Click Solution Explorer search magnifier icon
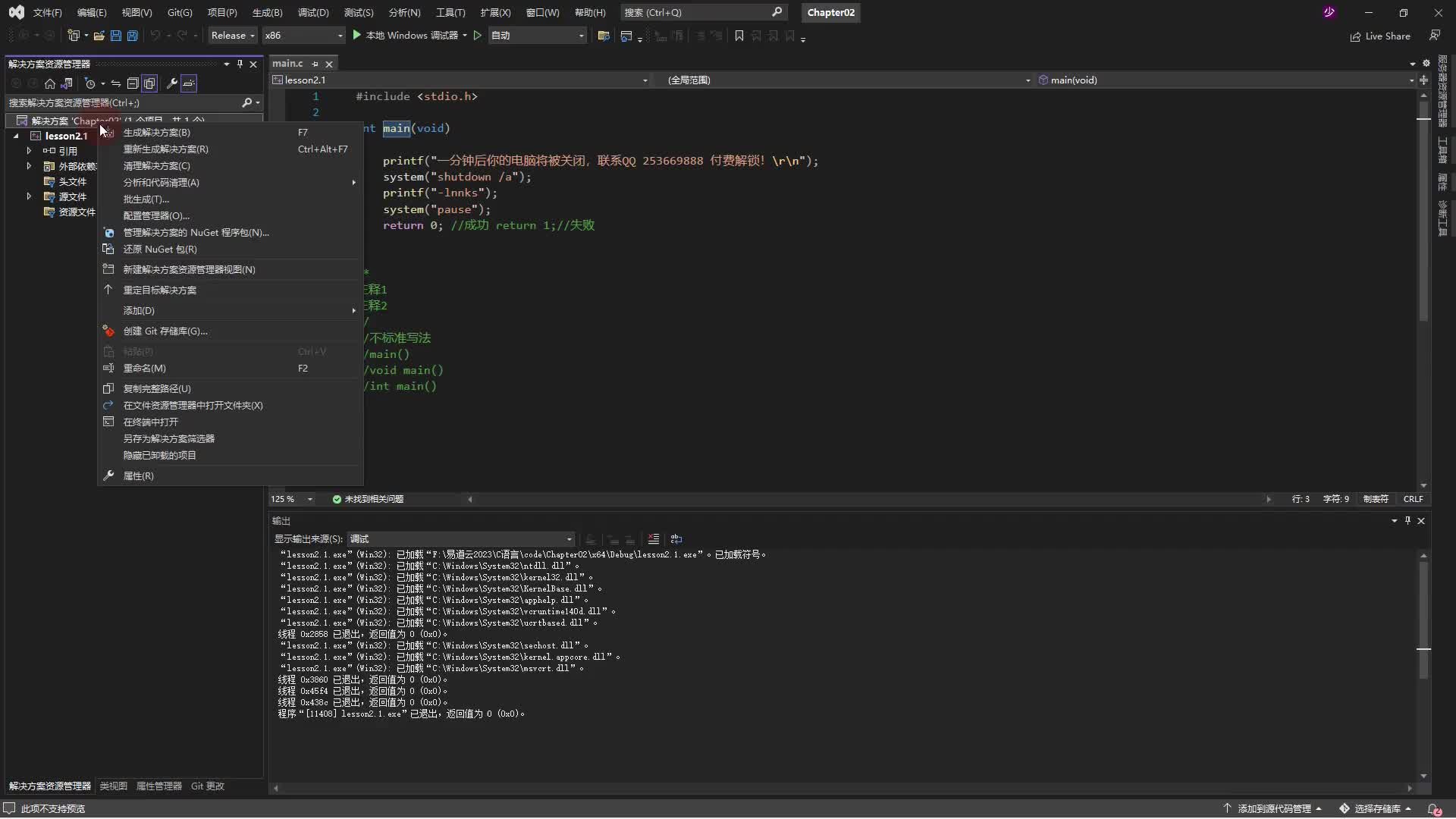 [x=246, y=102]
